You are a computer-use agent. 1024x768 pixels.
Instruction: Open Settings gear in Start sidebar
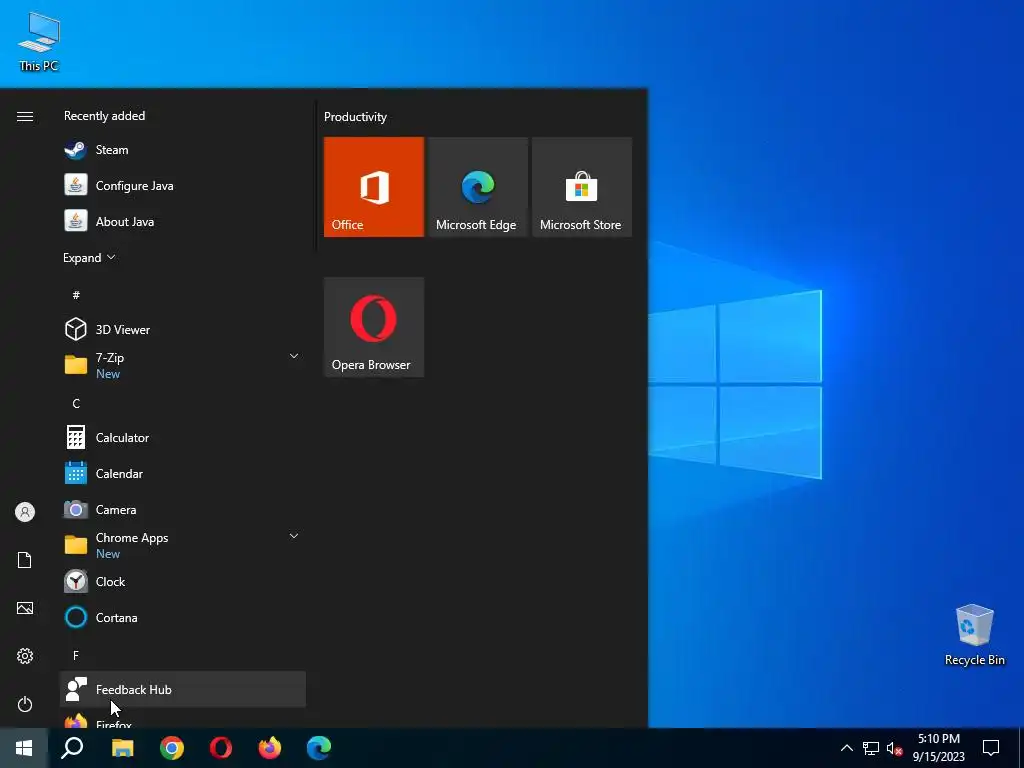pos(25,656)
